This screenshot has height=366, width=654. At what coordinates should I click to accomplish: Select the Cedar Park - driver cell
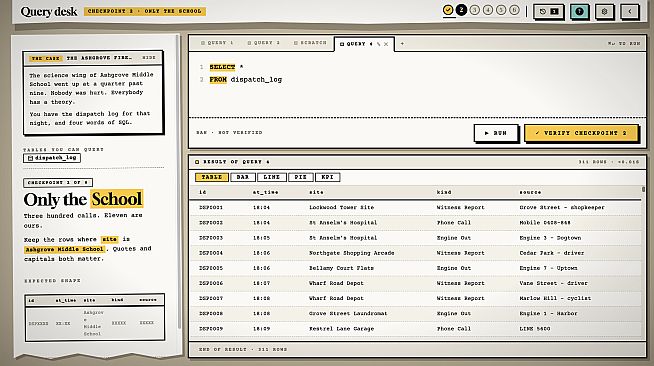(552, 253)
